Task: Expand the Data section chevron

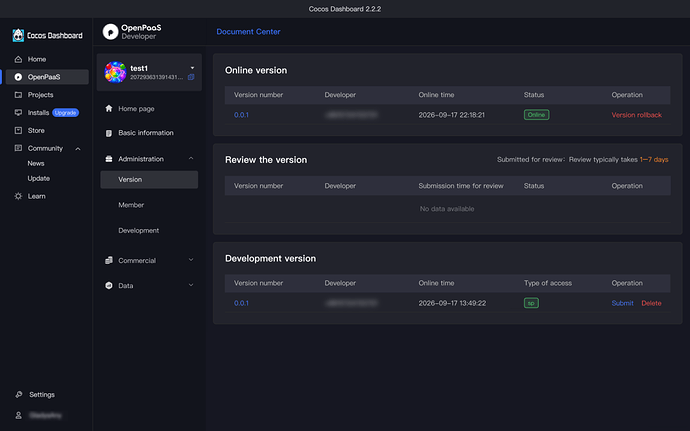Action: pyautogui.click(x=191, y=285)
